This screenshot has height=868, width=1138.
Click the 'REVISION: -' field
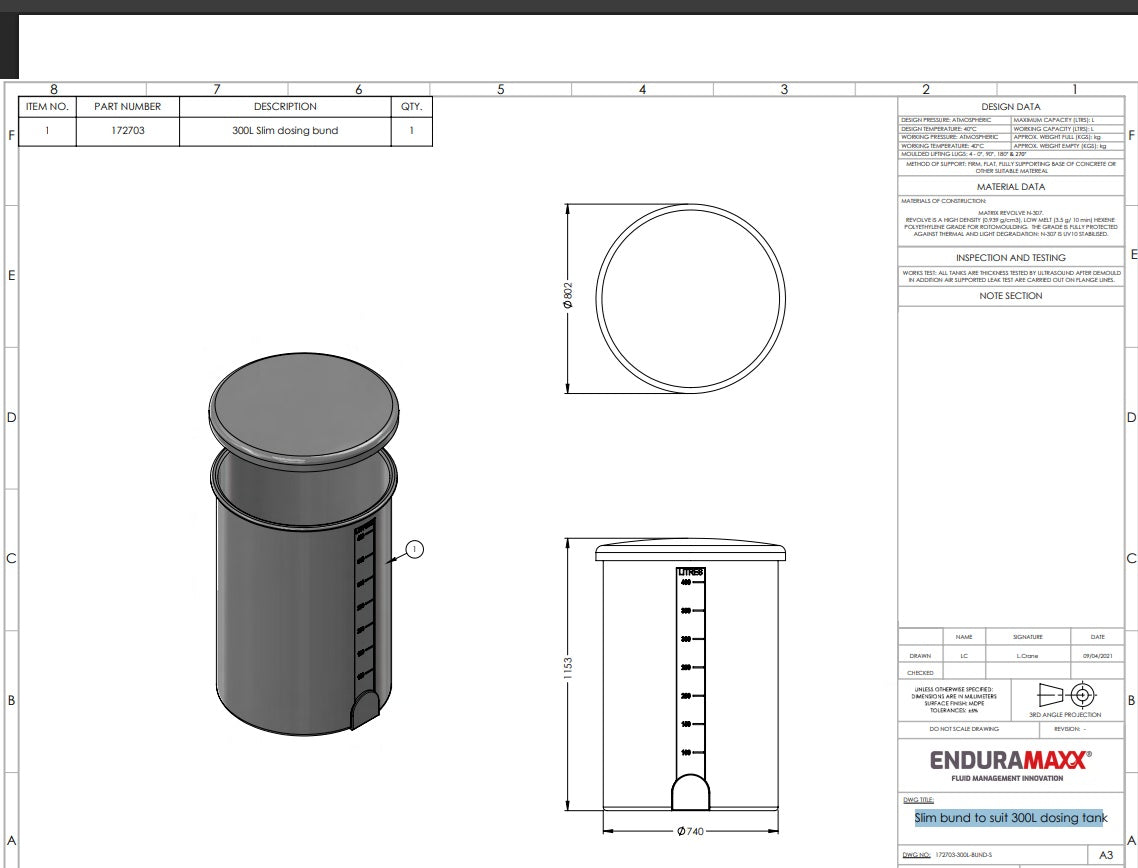[x=1070, y=729]
